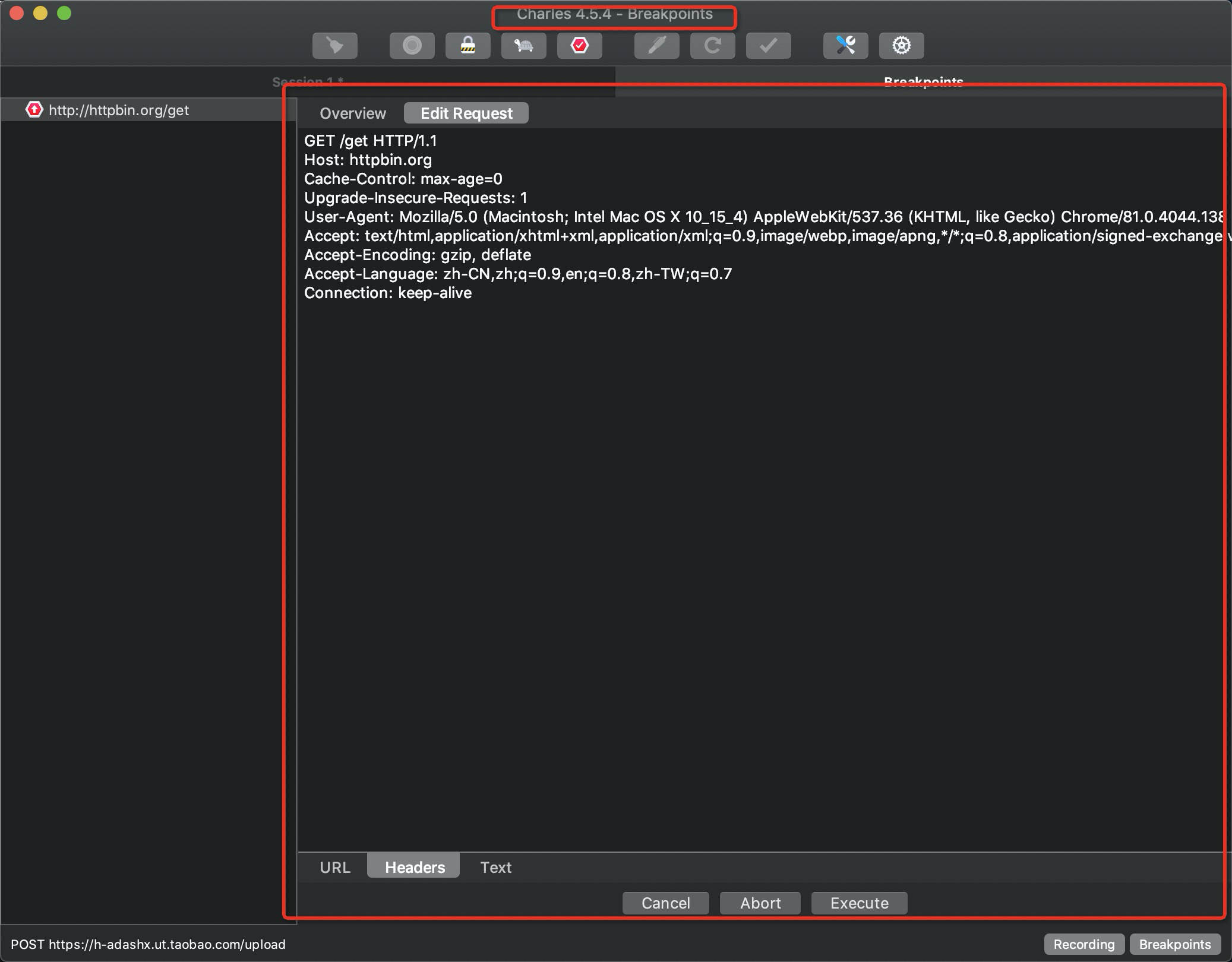Click the Upgrade-Insecure-Requests header line
The height and width of the screenshot is (962, 1232).
pyautogui.click(x=416, y=198)
